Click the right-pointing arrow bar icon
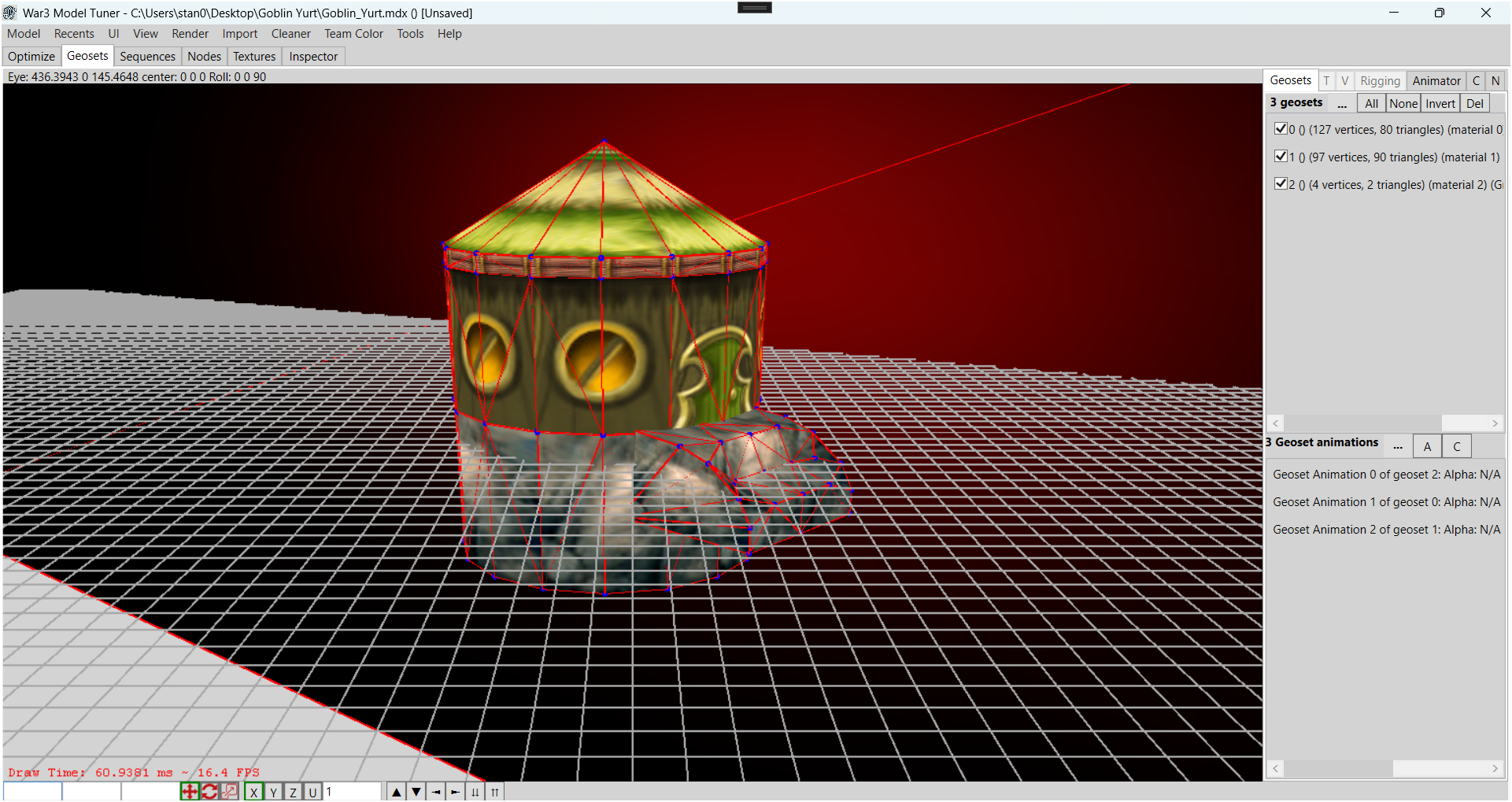Image resolution: width=1512 pixels, height=802 pixels. 456,792
